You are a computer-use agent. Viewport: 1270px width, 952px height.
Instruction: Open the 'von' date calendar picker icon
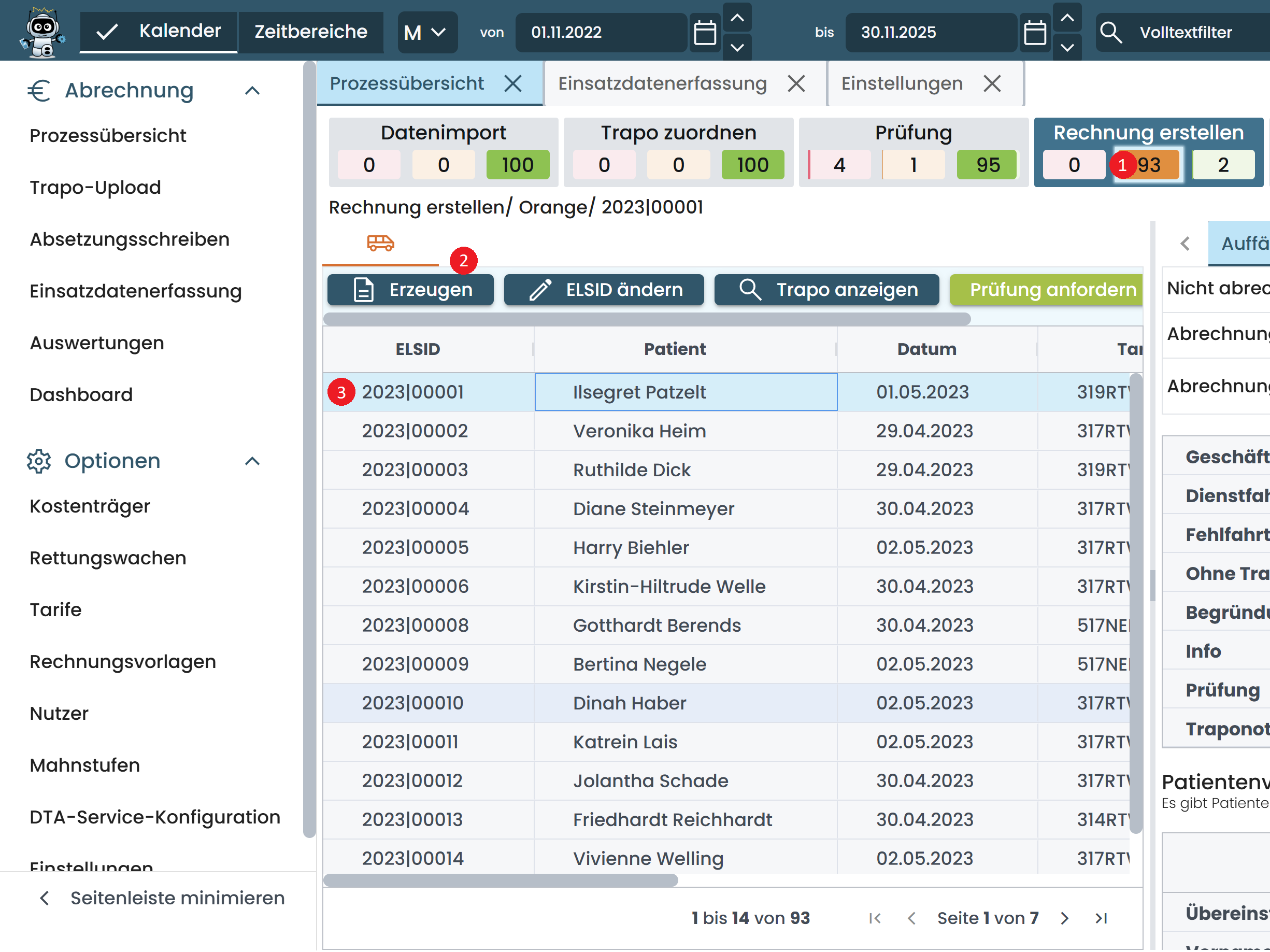click(705, 32)
